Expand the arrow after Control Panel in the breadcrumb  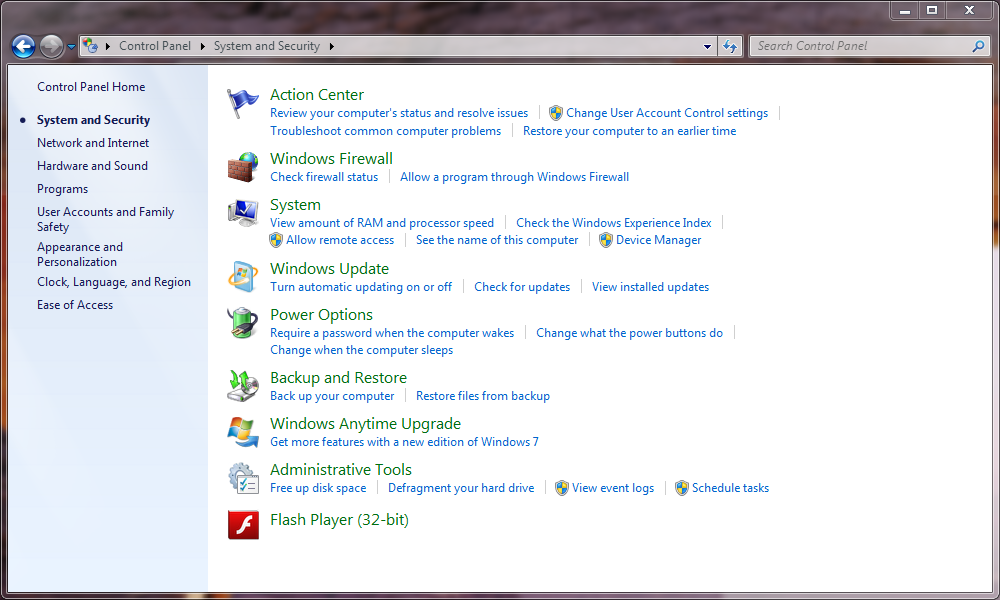[x=203, y=46]
